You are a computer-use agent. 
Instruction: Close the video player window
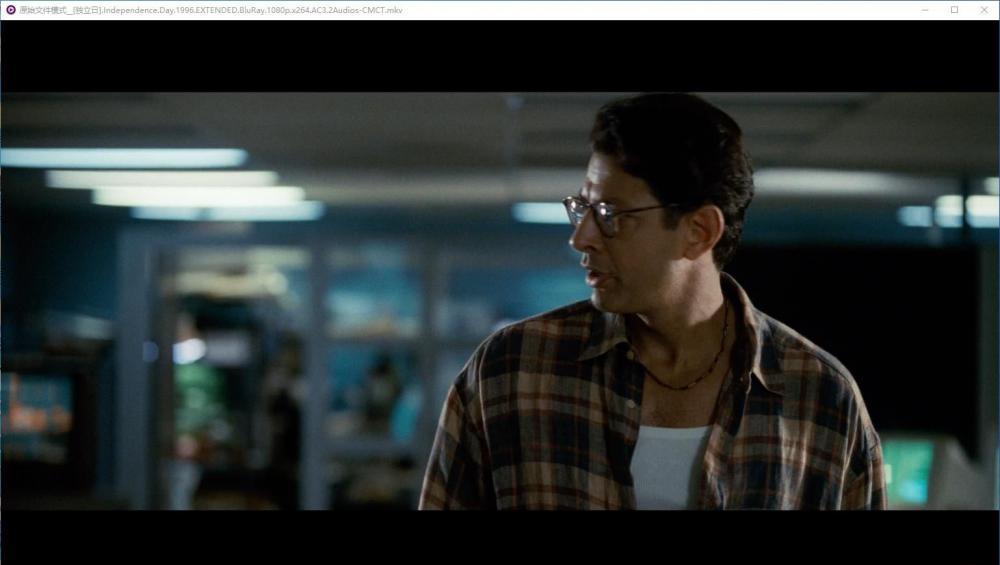(983, 10)
